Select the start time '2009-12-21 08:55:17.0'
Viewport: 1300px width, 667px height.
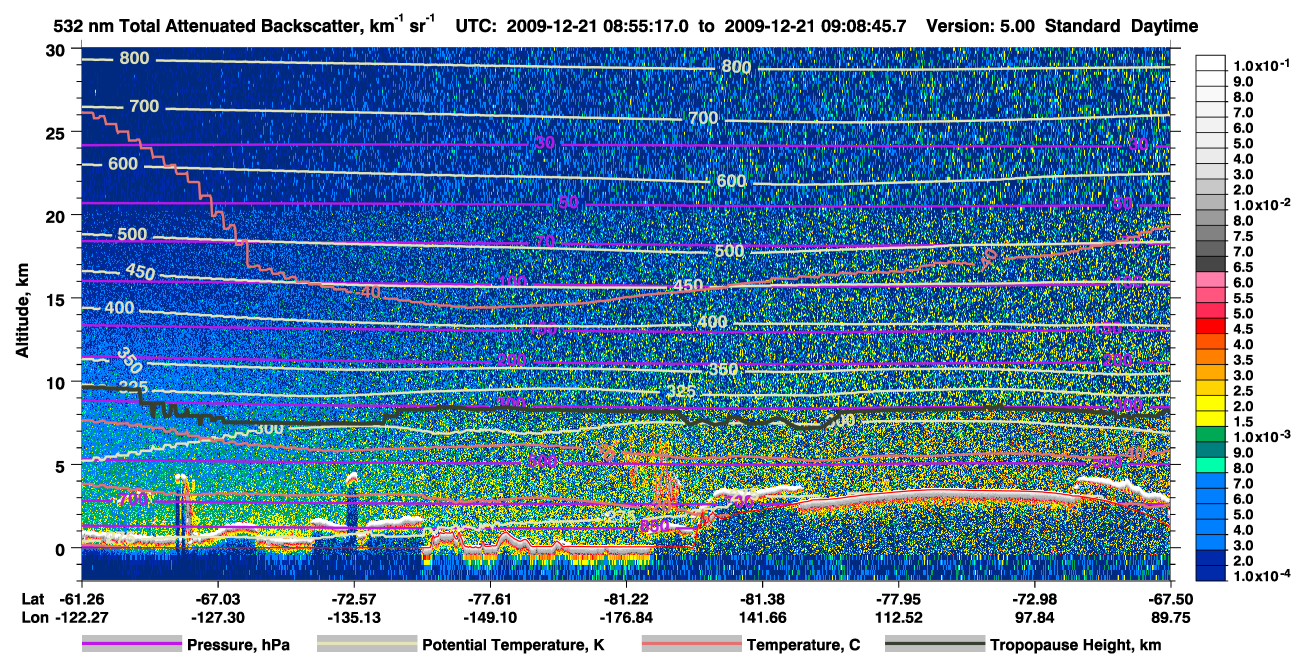(597, 25)
